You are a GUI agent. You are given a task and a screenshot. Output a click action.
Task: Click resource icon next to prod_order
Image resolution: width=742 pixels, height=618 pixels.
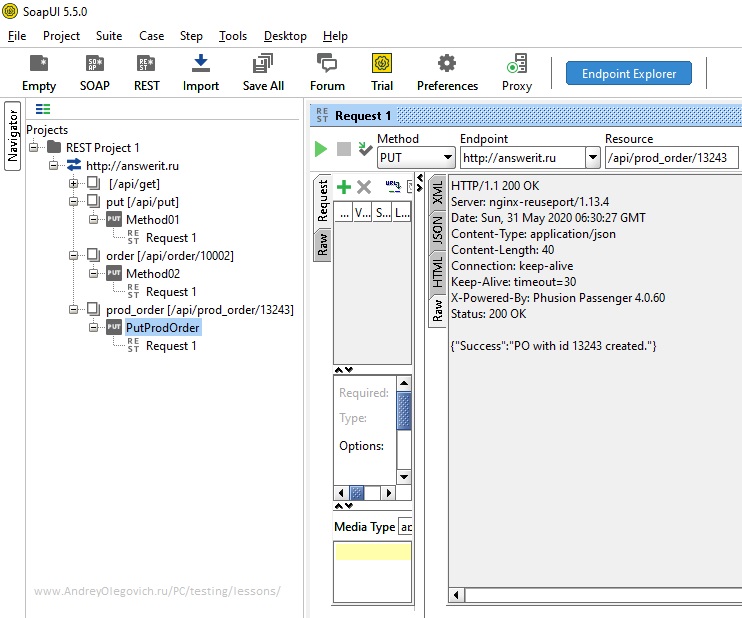pos(94,309)
